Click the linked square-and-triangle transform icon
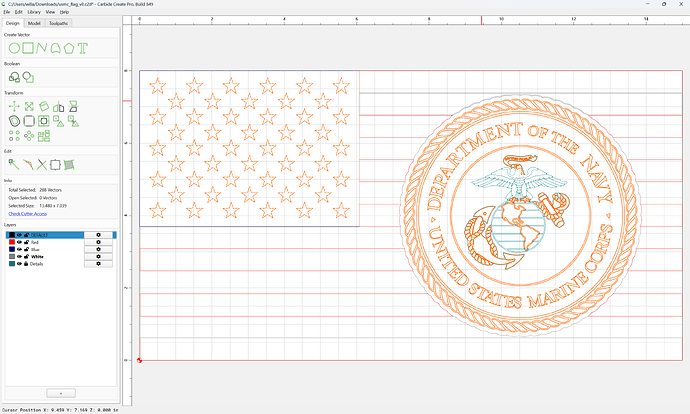 point(73,121)
